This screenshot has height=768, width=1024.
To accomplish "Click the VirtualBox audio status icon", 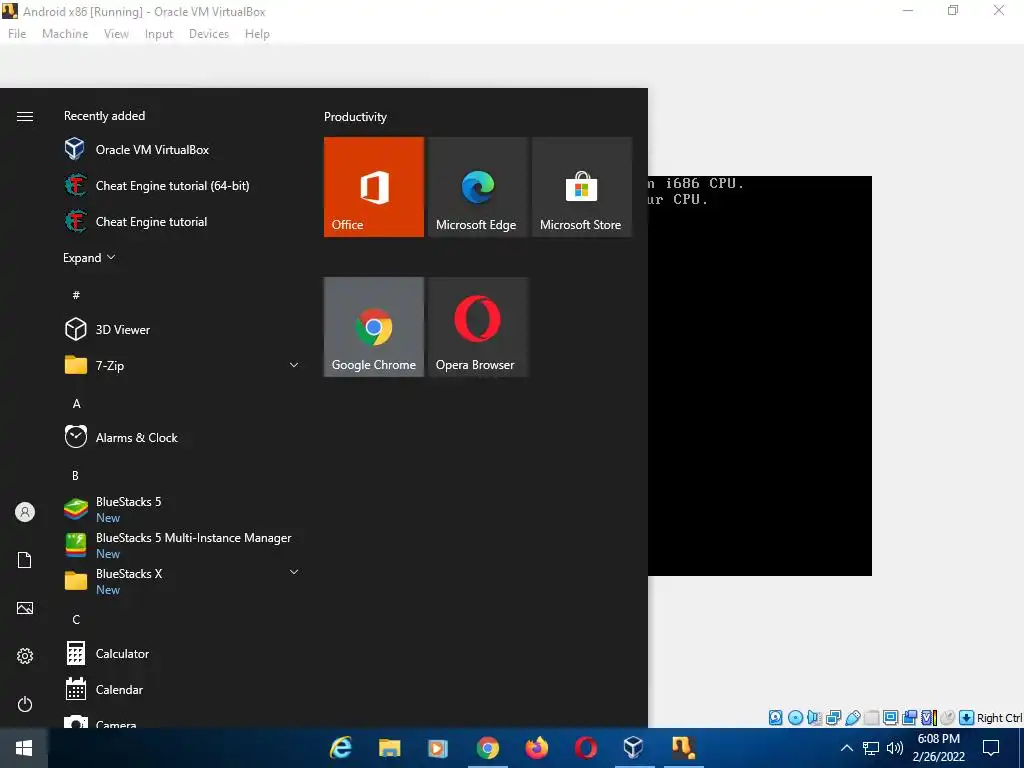I will 814,718.
